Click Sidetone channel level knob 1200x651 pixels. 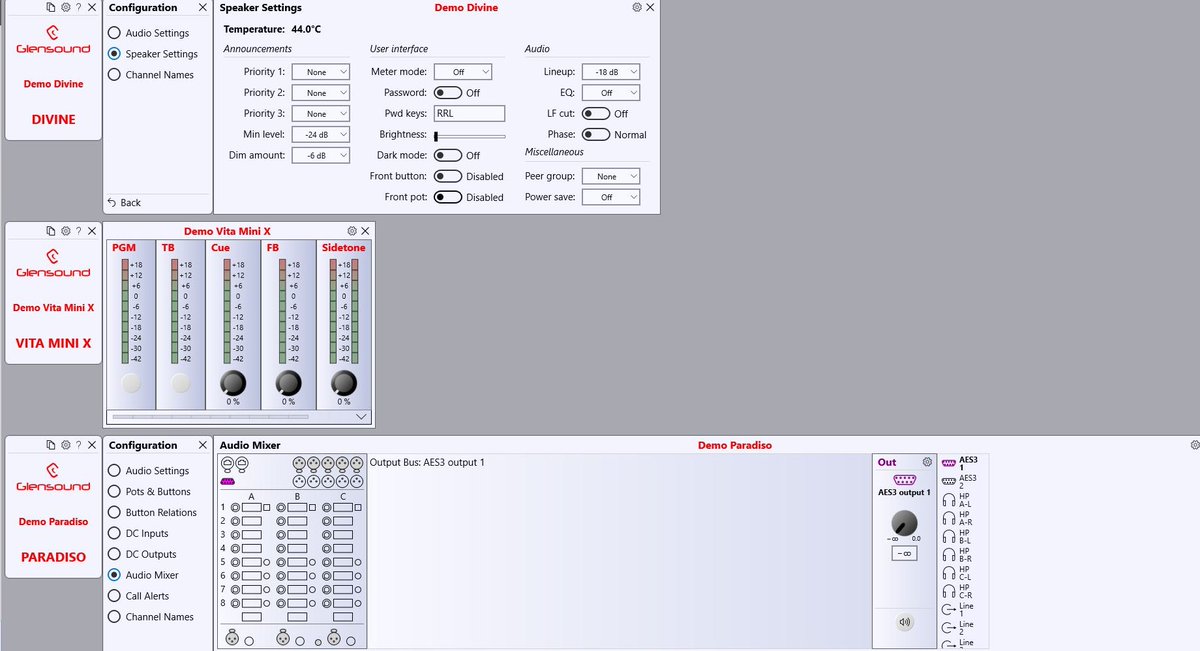pyautogui.click(x=343, y=382)
